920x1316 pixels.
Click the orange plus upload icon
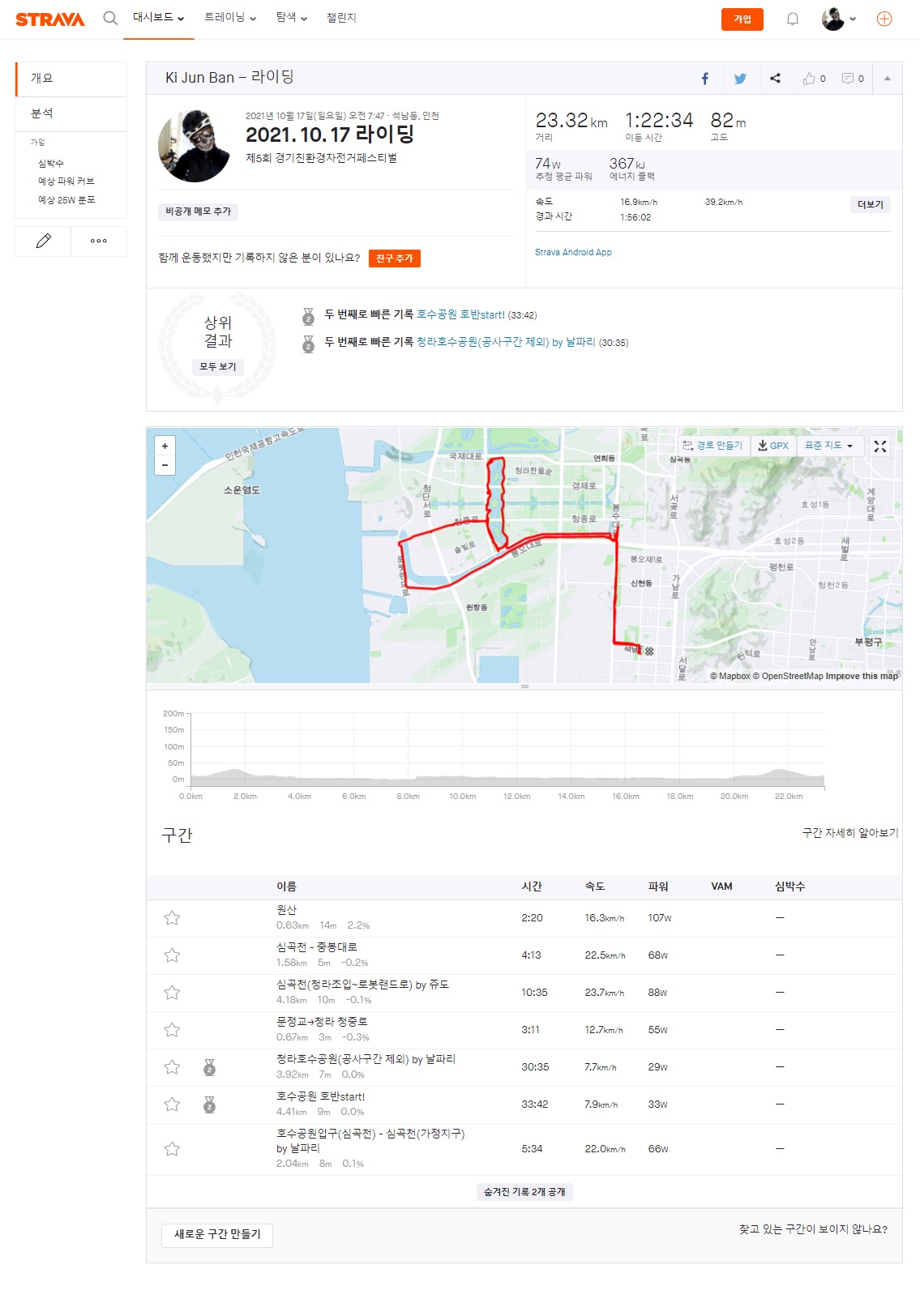(x=884, y=19)
